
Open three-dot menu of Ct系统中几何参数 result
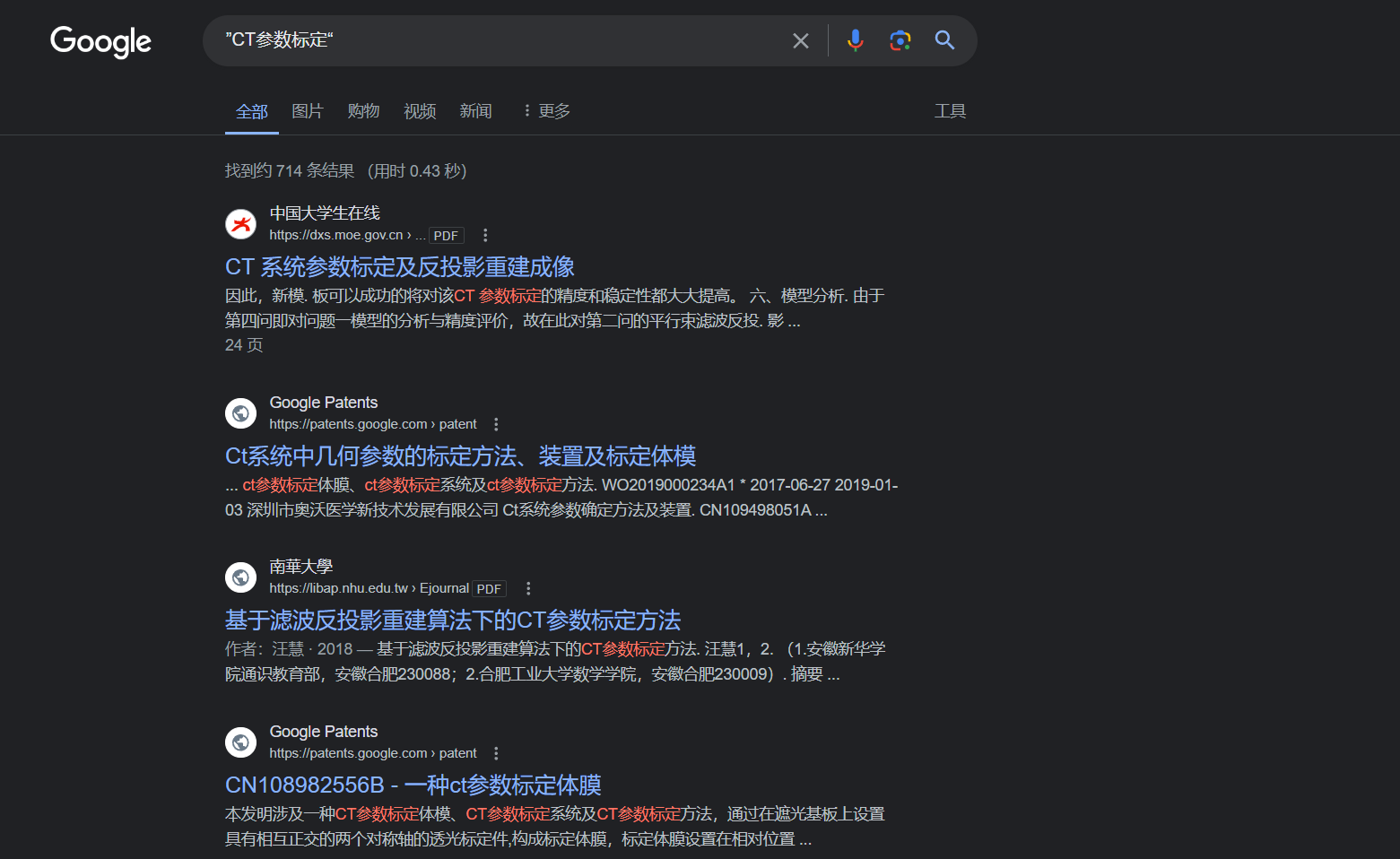point(496,424)
